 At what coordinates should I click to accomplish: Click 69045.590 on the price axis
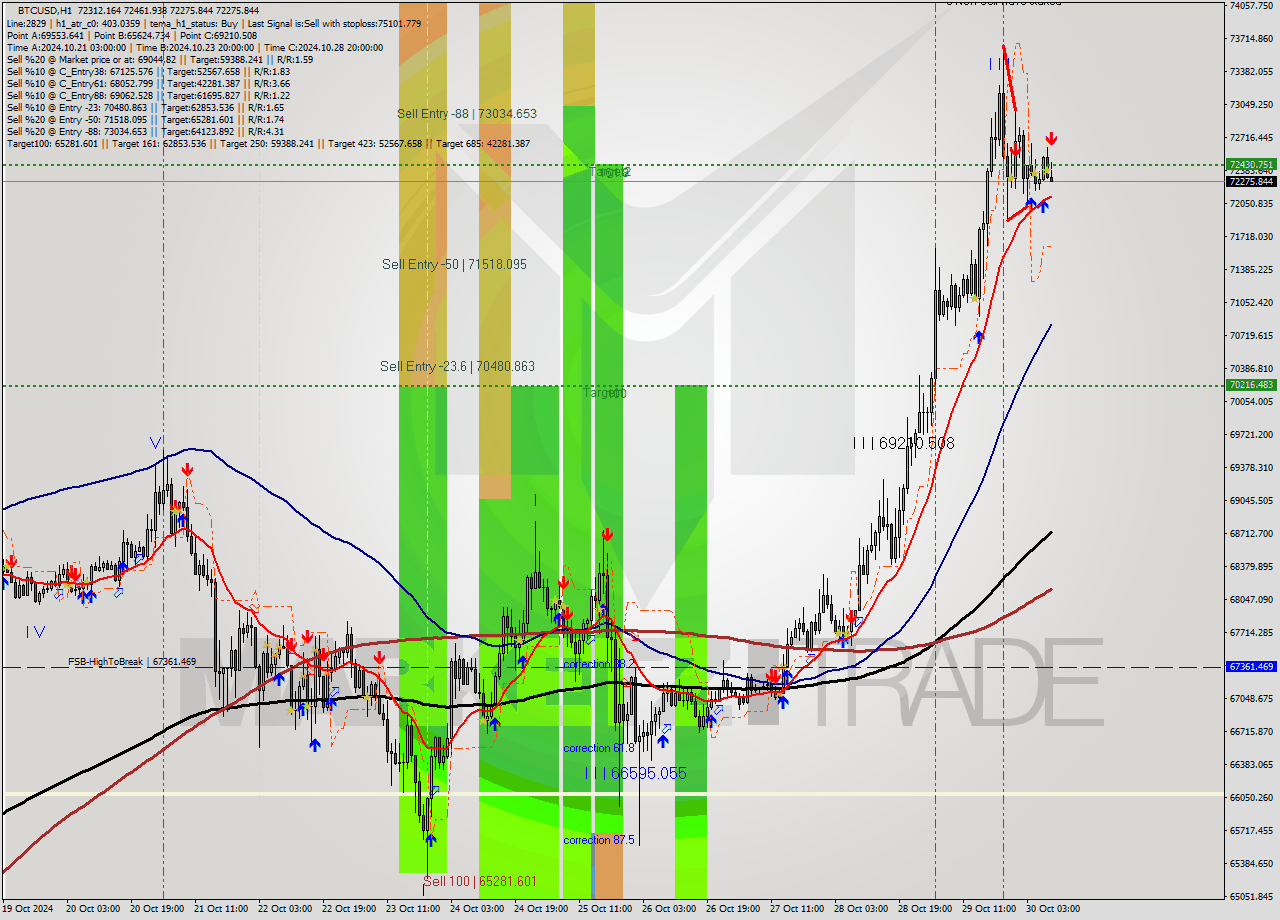pyautogui.click(x=1251, y=500)
